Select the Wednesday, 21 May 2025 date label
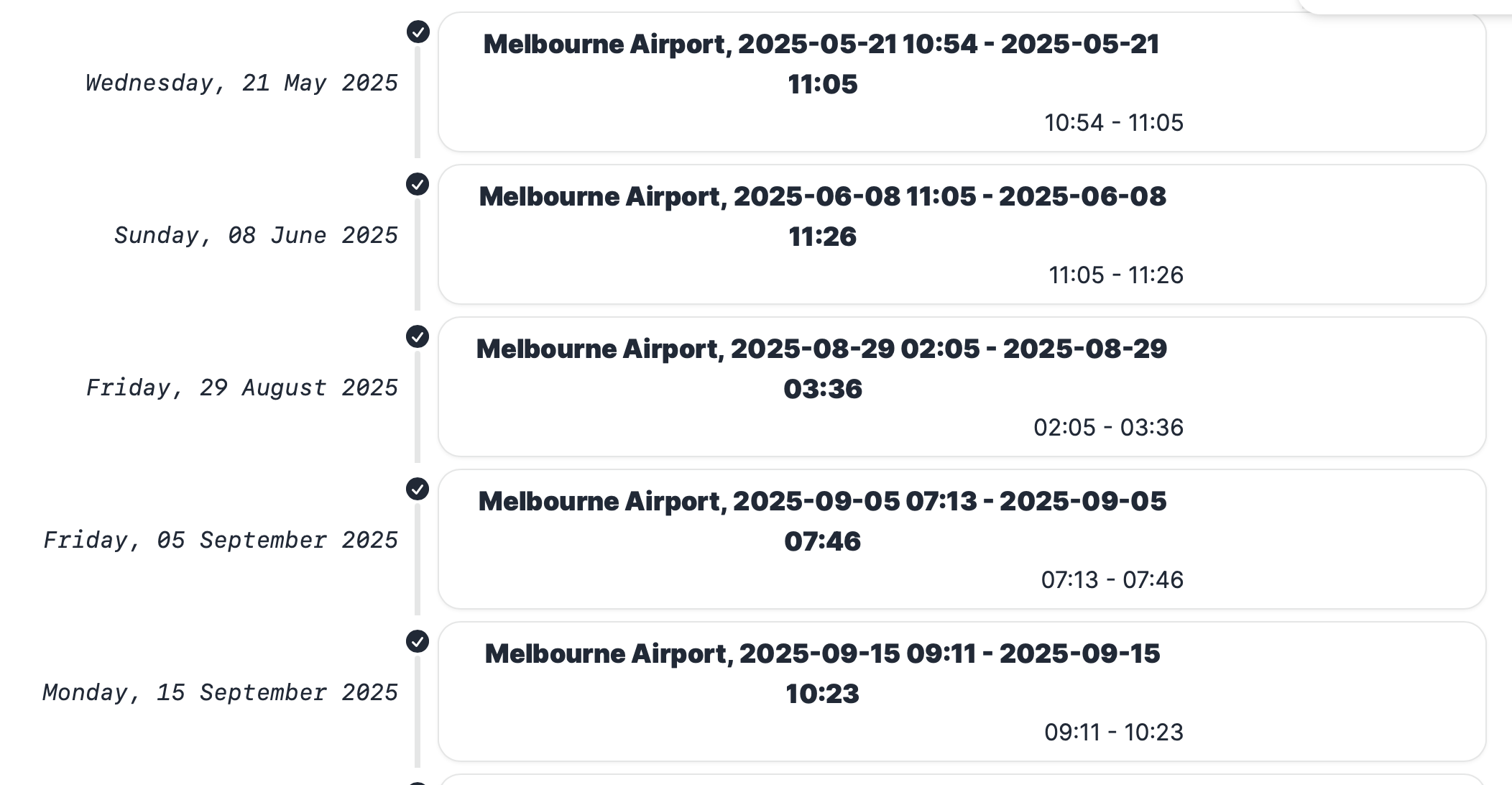This screenshot has width=1512, height=785. 241,83
